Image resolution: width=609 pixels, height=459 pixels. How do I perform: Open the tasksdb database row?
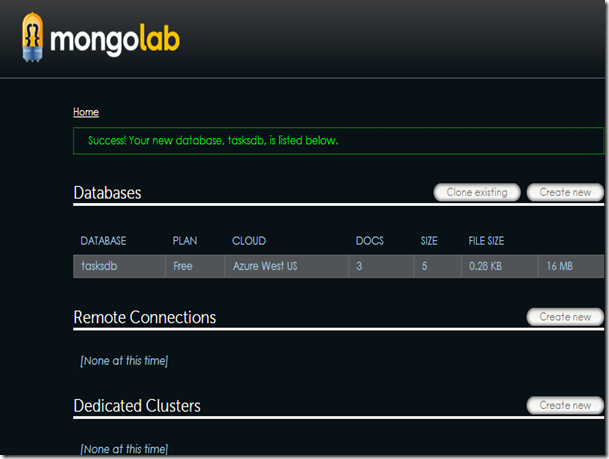[338, 266]
